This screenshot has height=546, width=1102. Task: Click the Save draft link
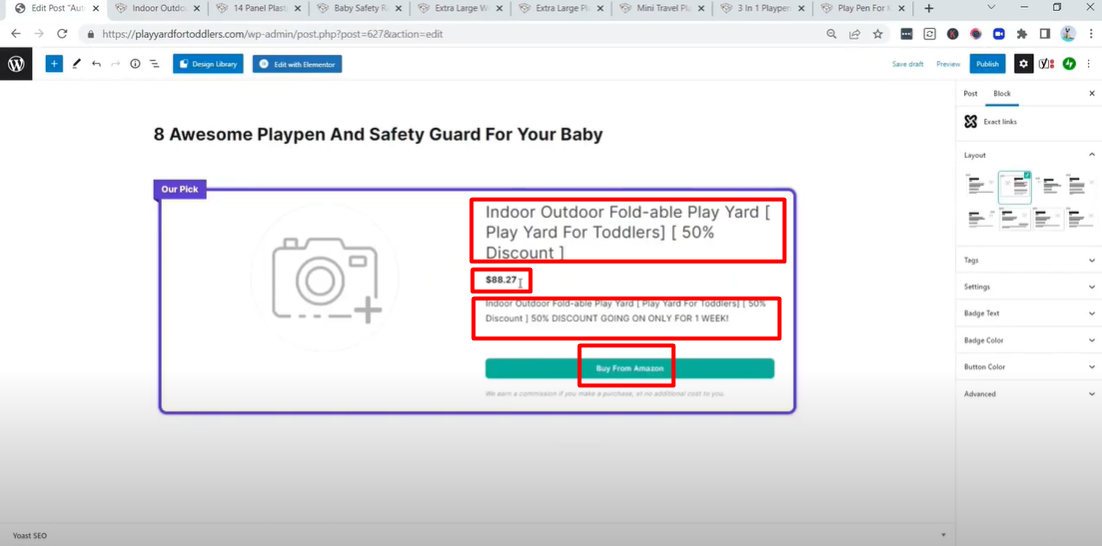tap(907, 64)
